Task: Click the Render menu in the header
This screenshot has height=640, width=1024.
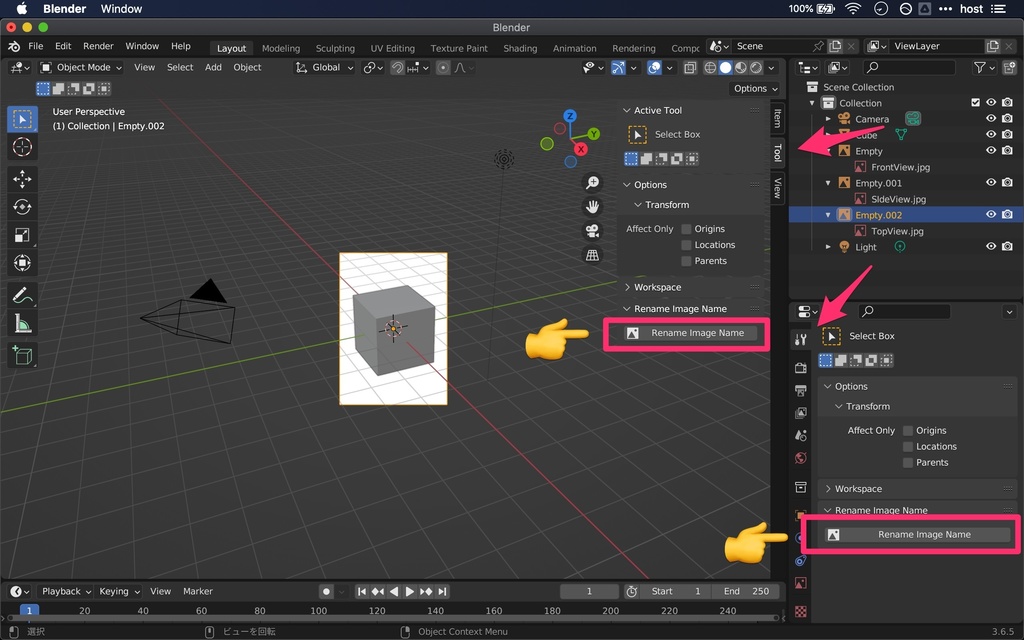Action: 98,46
